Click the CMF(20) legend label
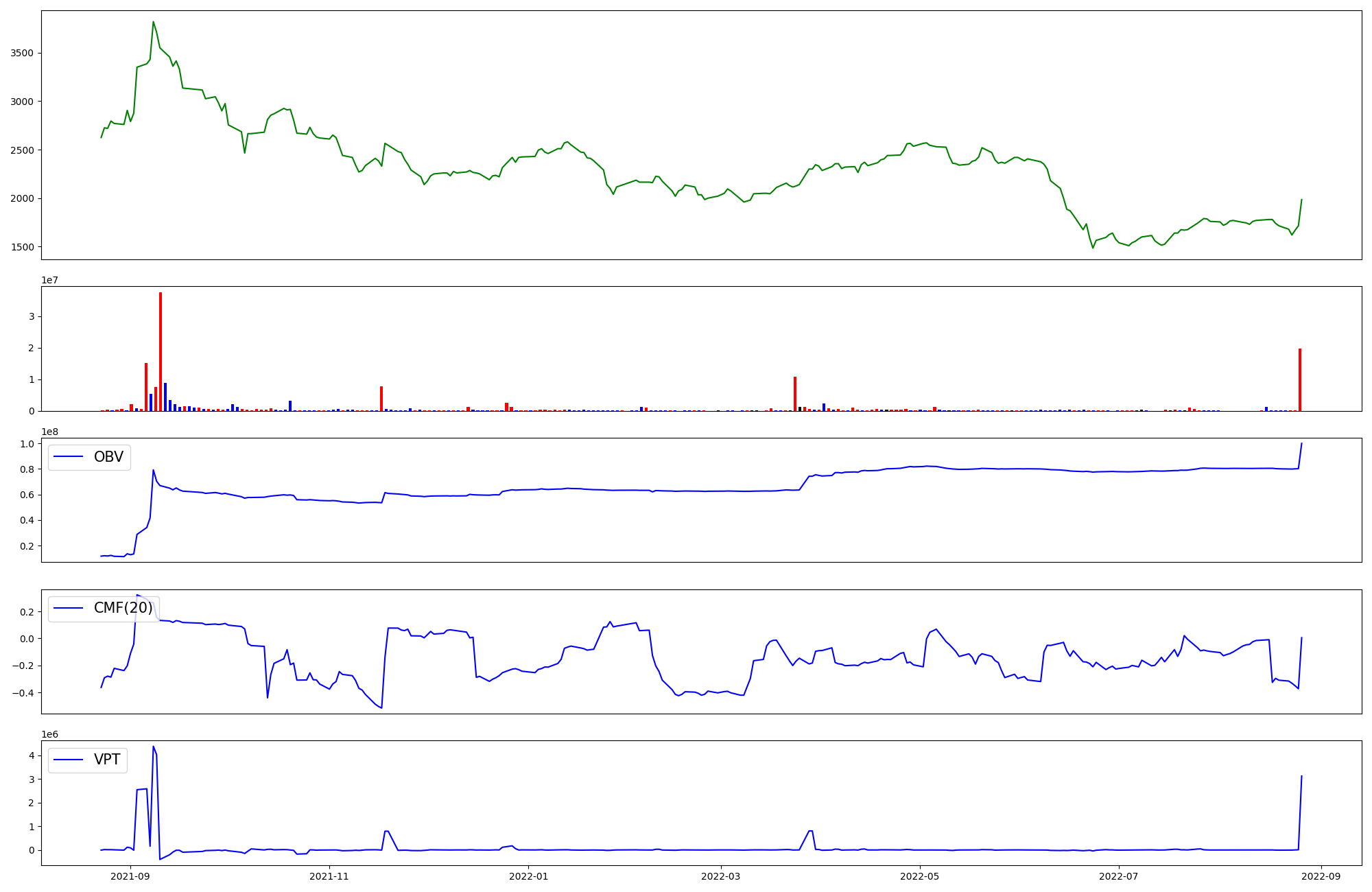 [123, 608]
